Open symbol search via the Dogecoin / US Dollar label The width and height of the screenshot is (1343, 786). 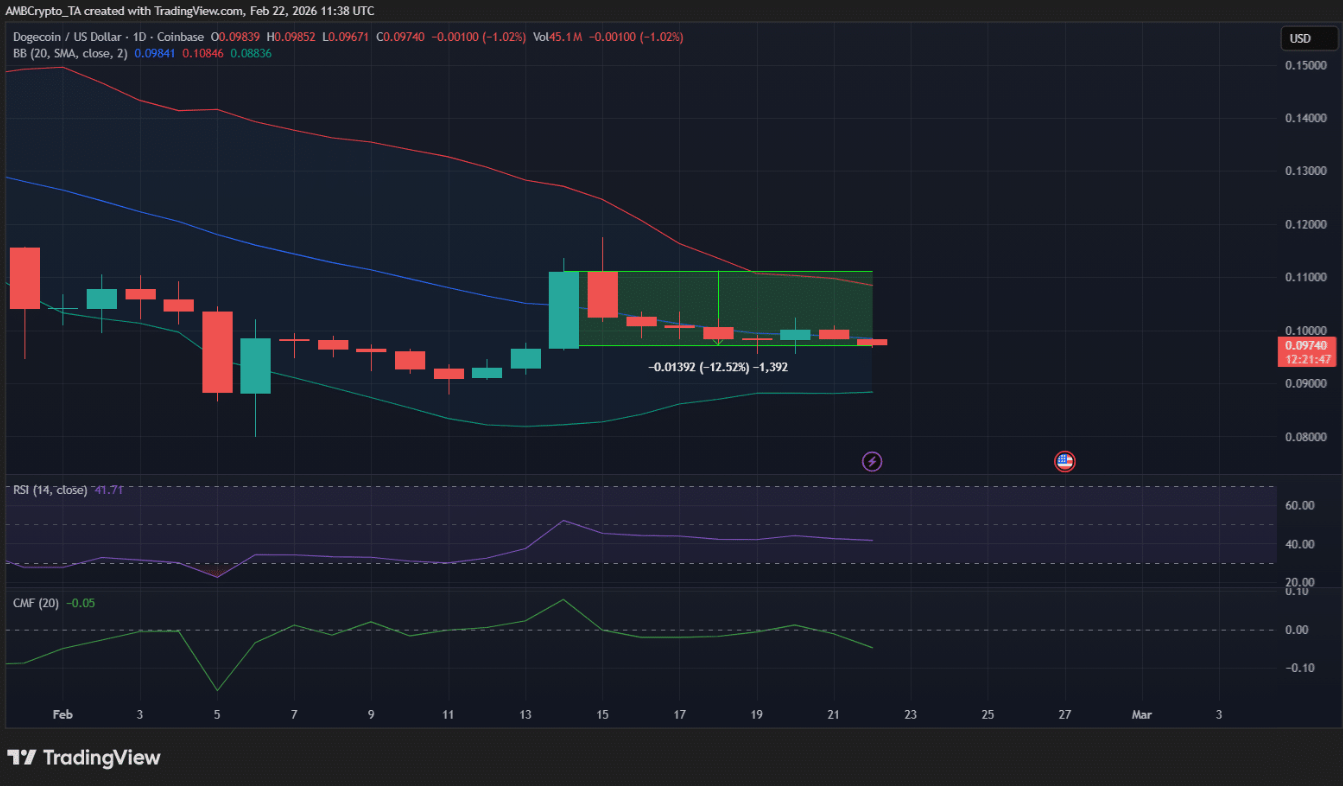(65, 37)
